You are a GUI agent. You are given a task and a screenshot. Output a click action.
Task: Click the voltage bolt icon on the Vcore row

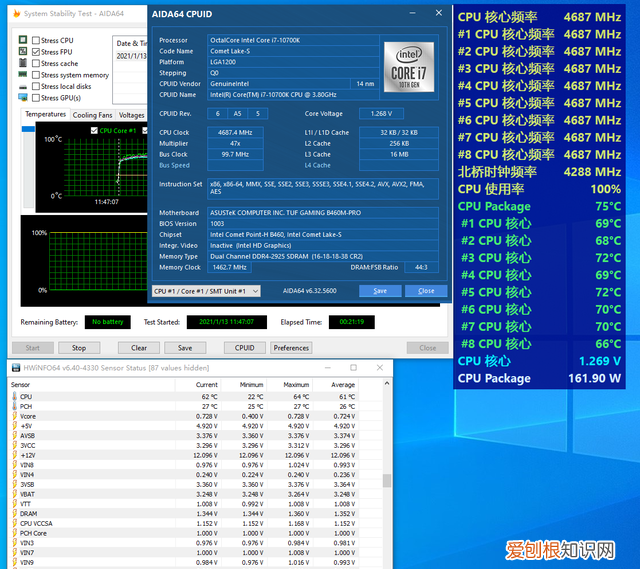(15, 416)
